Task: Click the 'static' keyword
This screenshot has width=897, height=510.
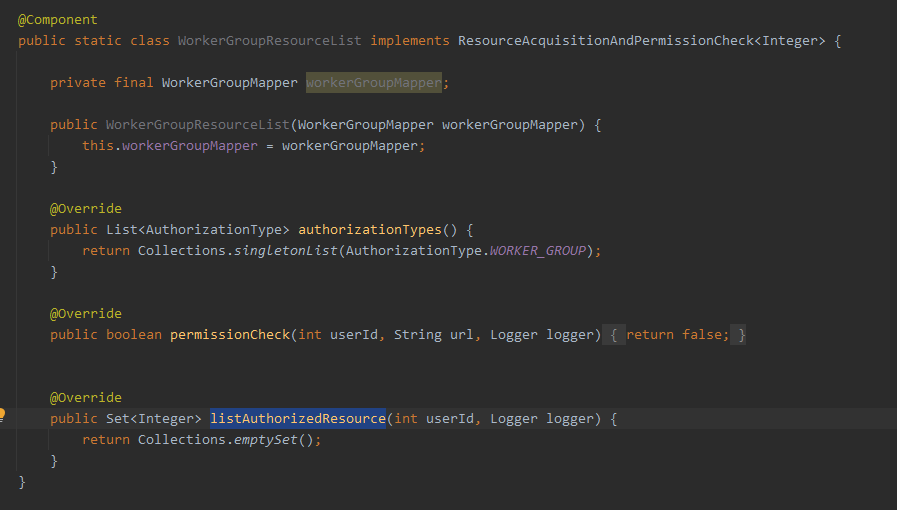Action: click(98, 41)
